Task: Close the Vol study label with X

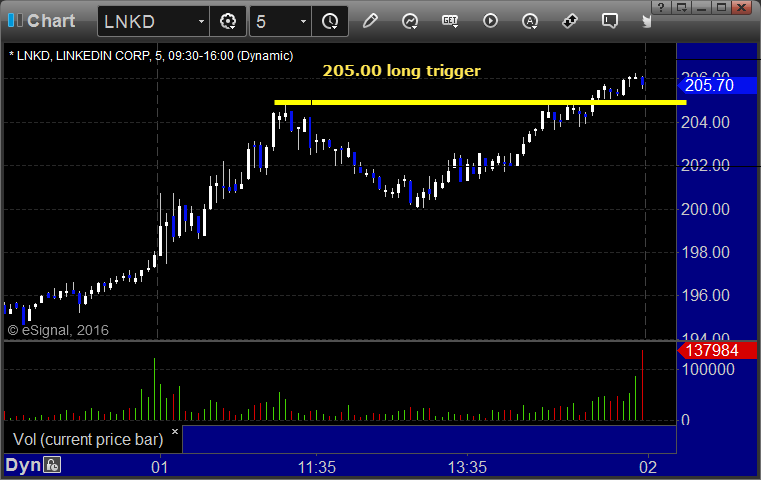Action: [175, 431]
